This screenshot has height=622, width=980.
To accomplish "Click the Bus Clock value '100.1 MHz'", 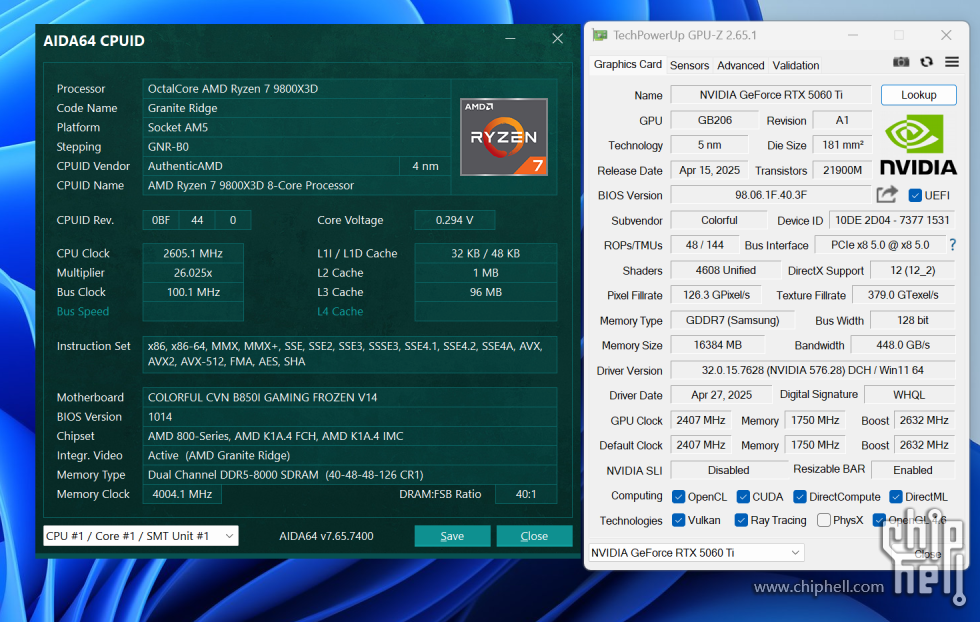I will point(193,292).
